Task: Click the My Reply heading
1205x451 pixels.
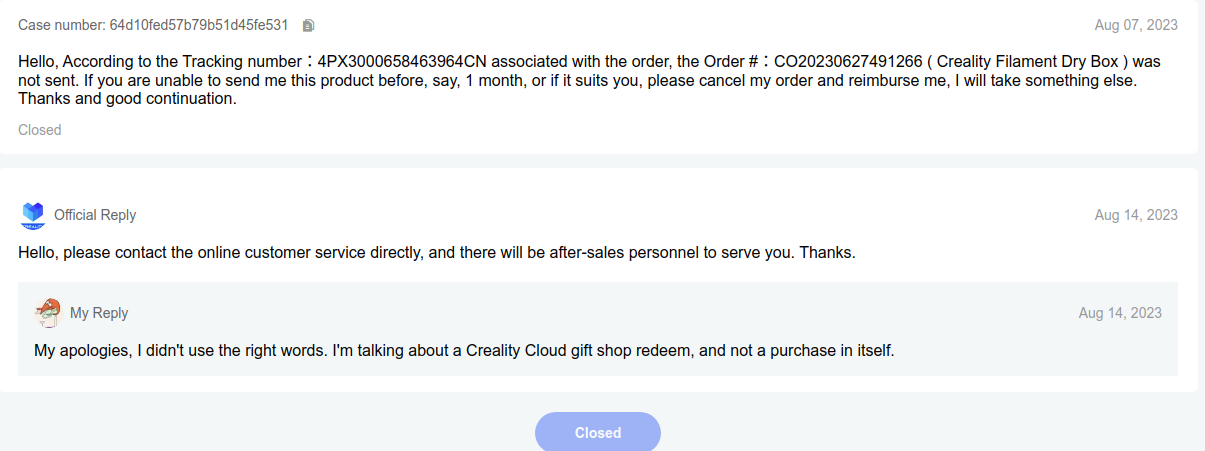Action: [99, 313]
